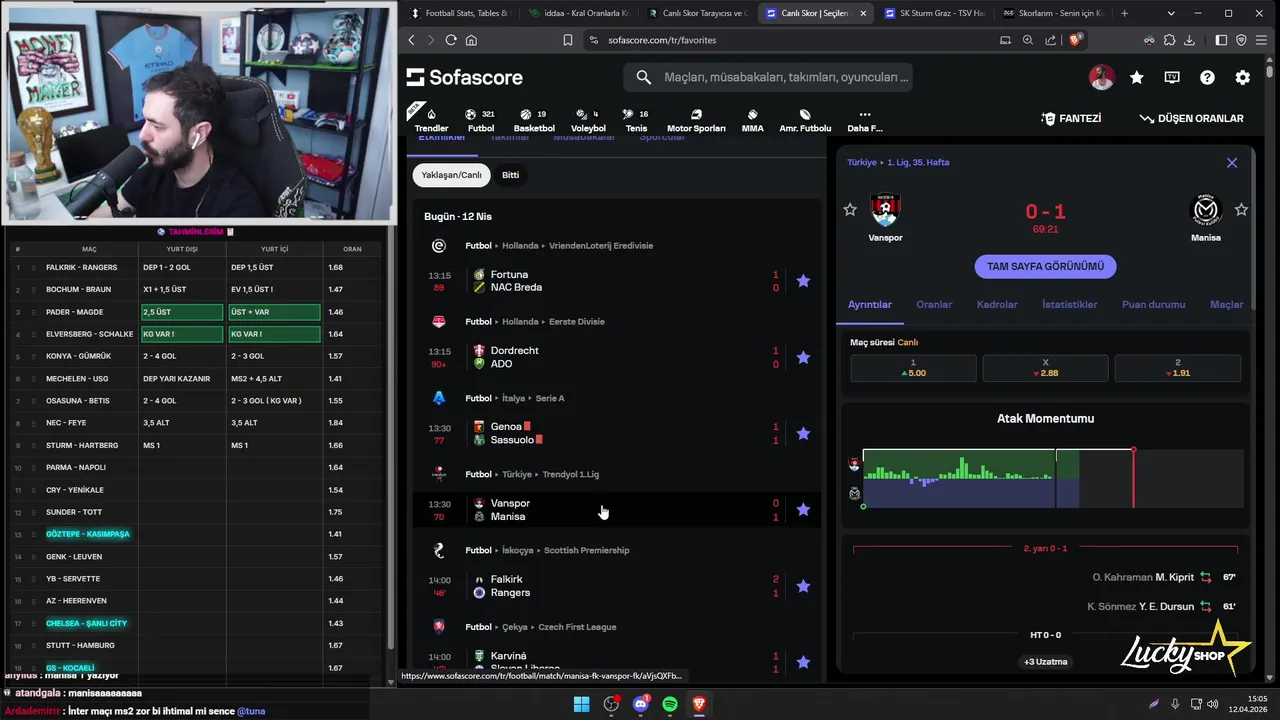Toggle favorite star for Karviná match

pos(803,661)
